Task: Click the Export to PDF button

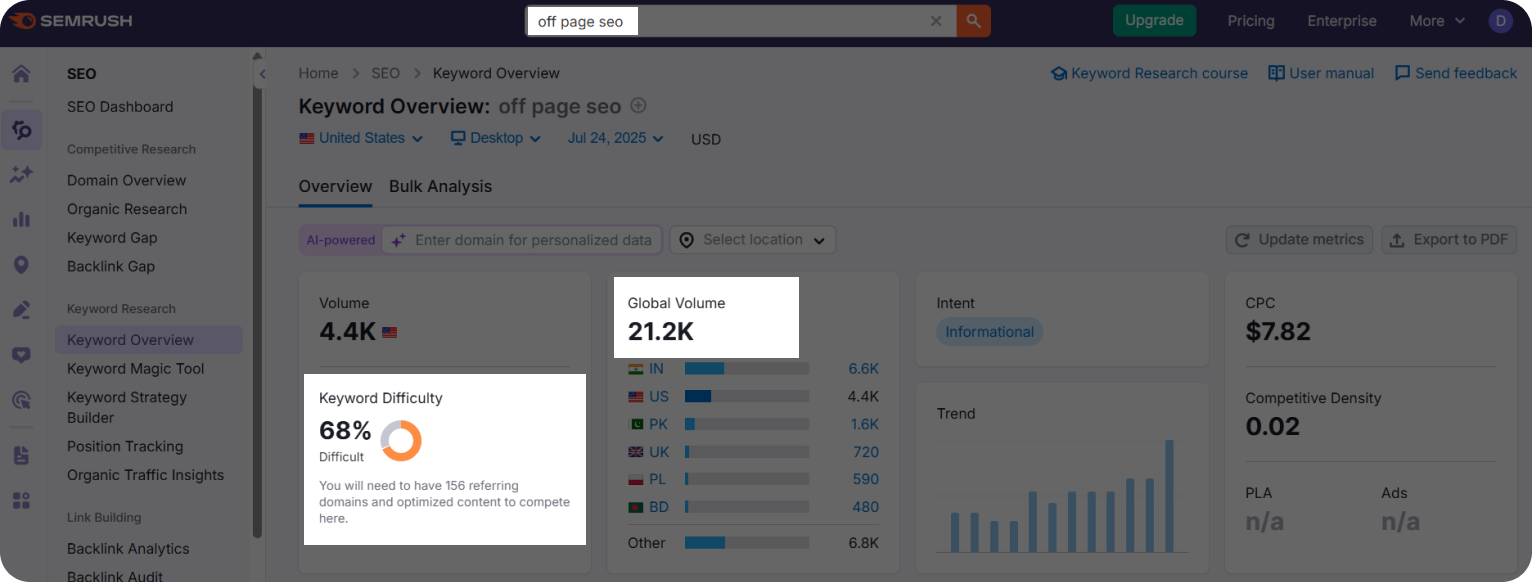Action: 1449,240
